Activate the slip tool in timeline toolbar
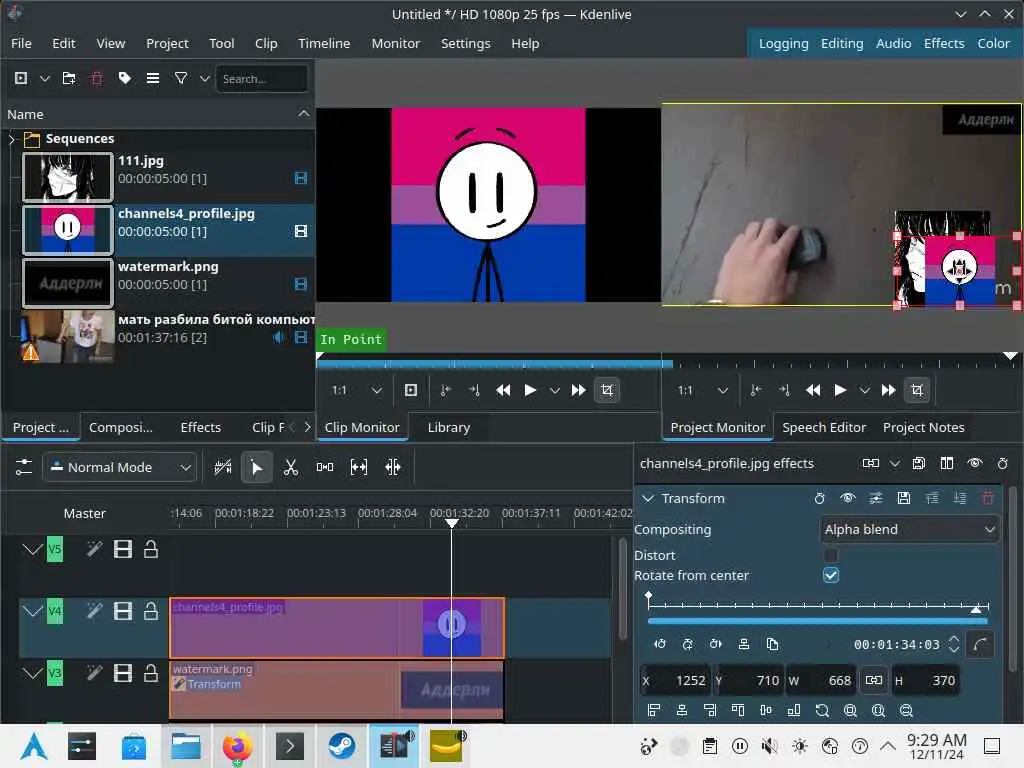This screenshot has height=768, width=1024. tap(359, 467)
